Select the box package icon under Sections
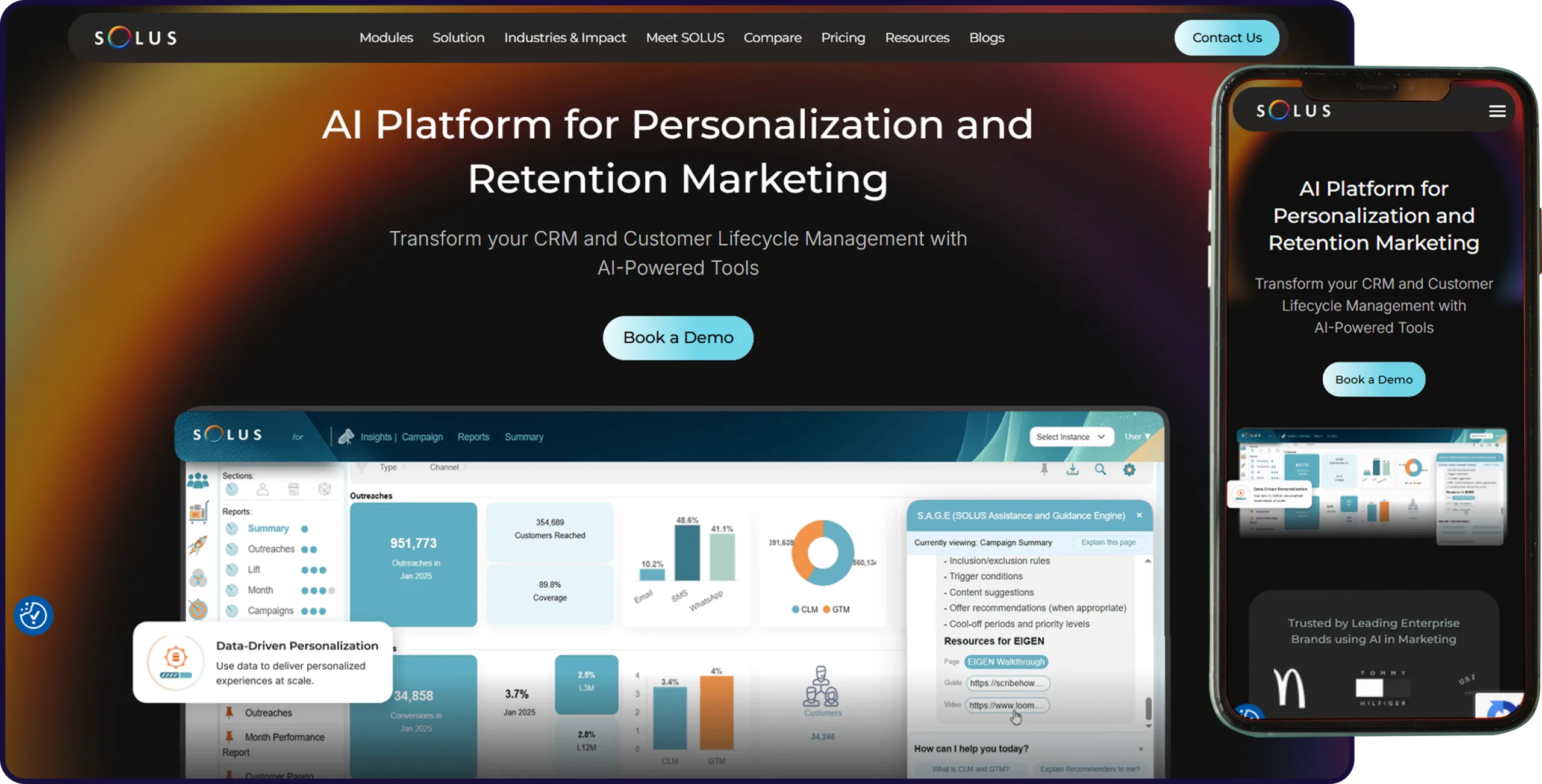This screenshot has height=784, width=1542. [325, 489]
